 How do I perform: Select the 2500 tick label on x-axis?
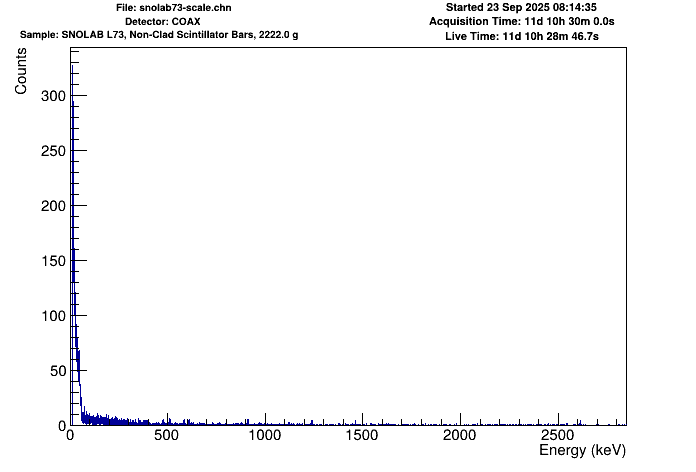[556, 437]
